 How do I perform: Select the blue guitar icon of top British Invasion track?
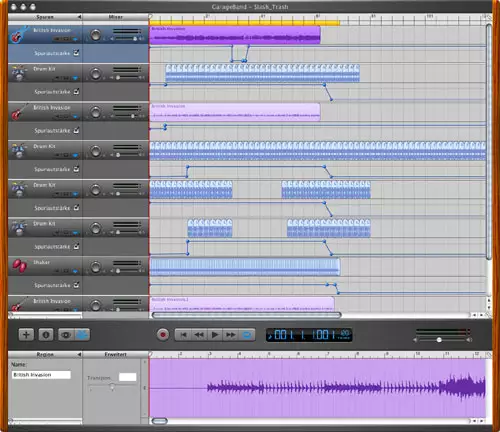(x=19, y=35)
